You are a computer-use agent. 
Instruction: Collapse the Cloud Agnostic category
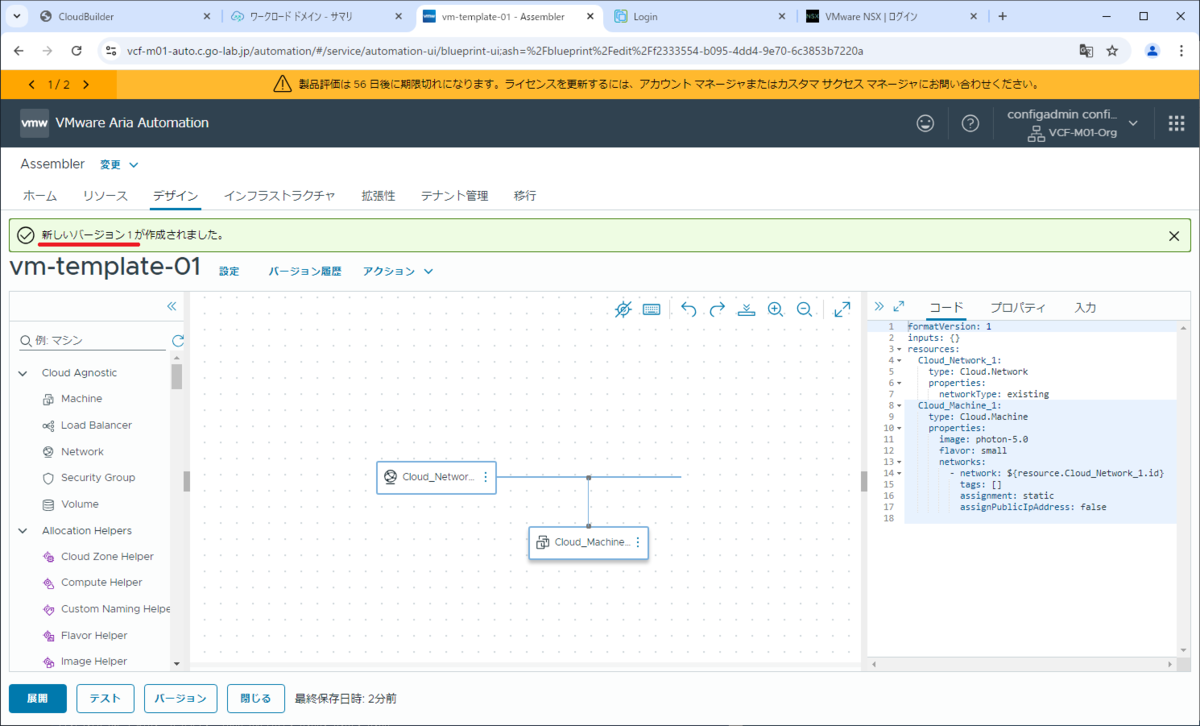[23, 373]
